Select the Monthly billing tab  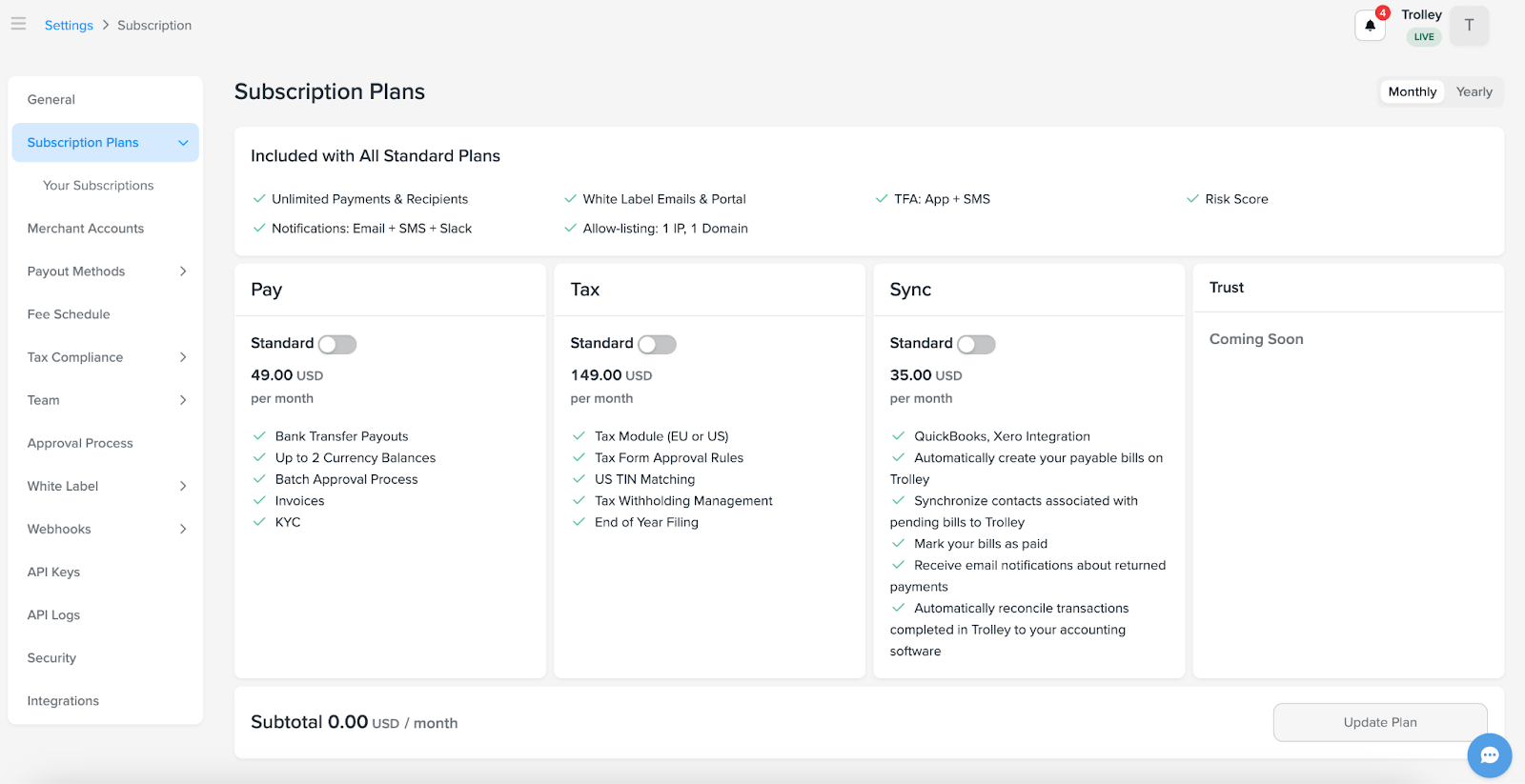[x=1412, y=91]
